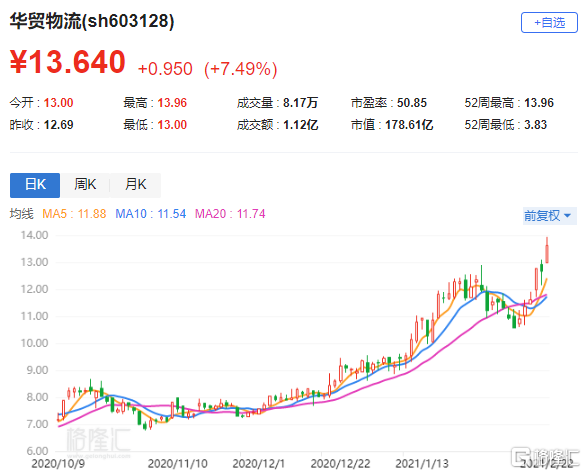Toggle the MA10 moving average legend
The image size is (586, 474).
tap(151, 214)
